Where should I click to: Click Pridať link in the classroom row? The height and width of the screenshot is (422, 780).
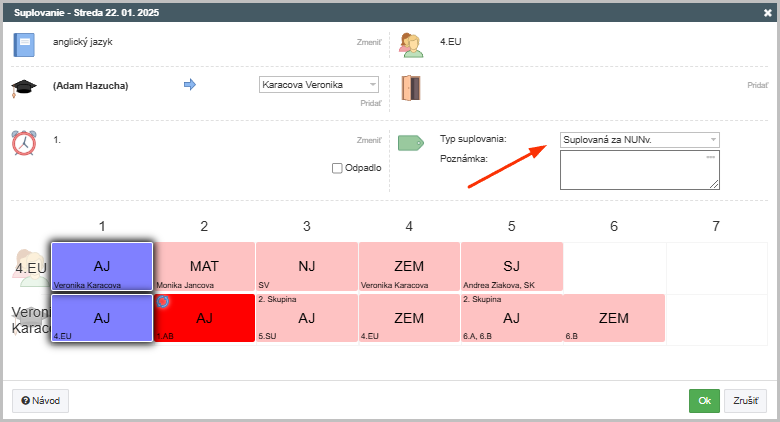(758, 85)
